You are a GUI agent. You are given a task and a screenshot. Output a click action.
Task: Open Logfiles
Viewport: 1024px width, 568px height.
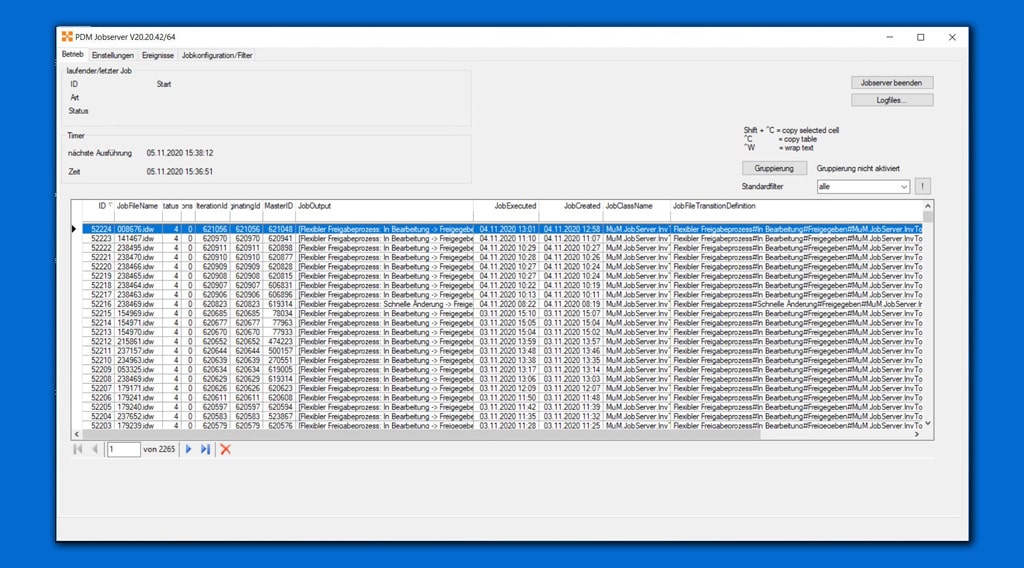[892, 100]
